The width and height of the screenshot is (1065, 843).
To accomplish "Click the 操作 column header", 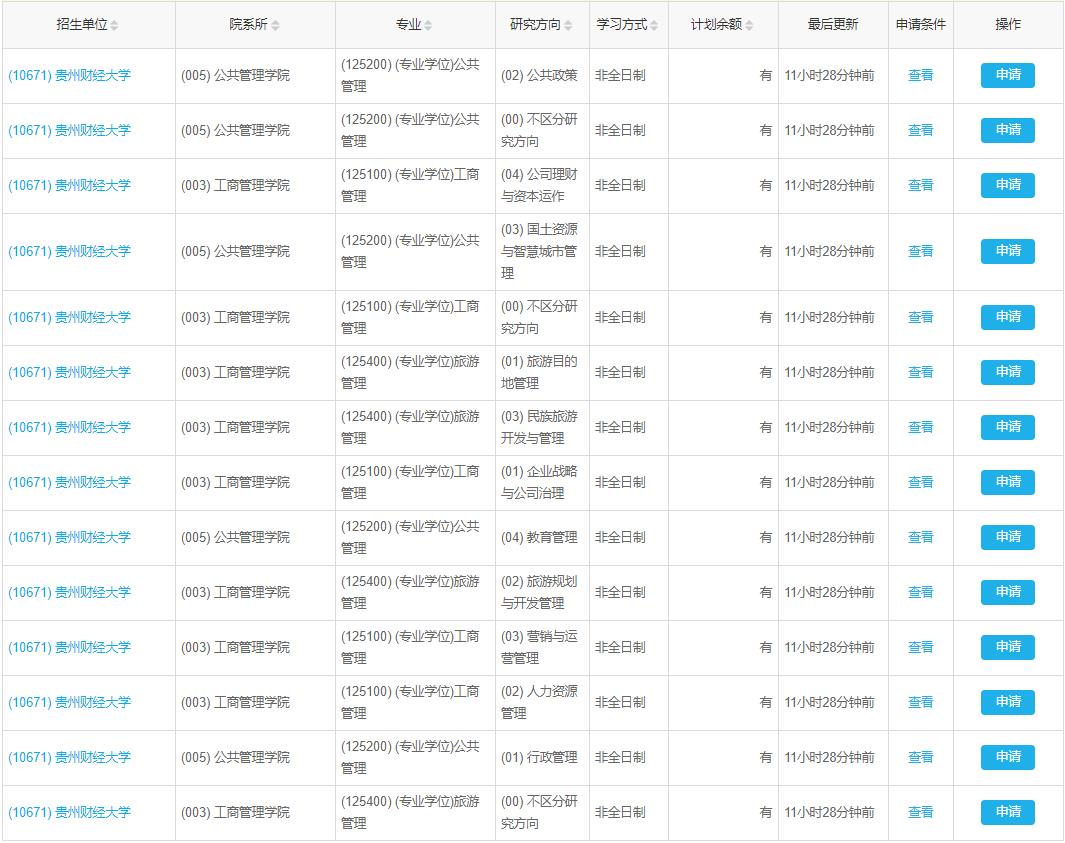I will (x=1008, y=24).
